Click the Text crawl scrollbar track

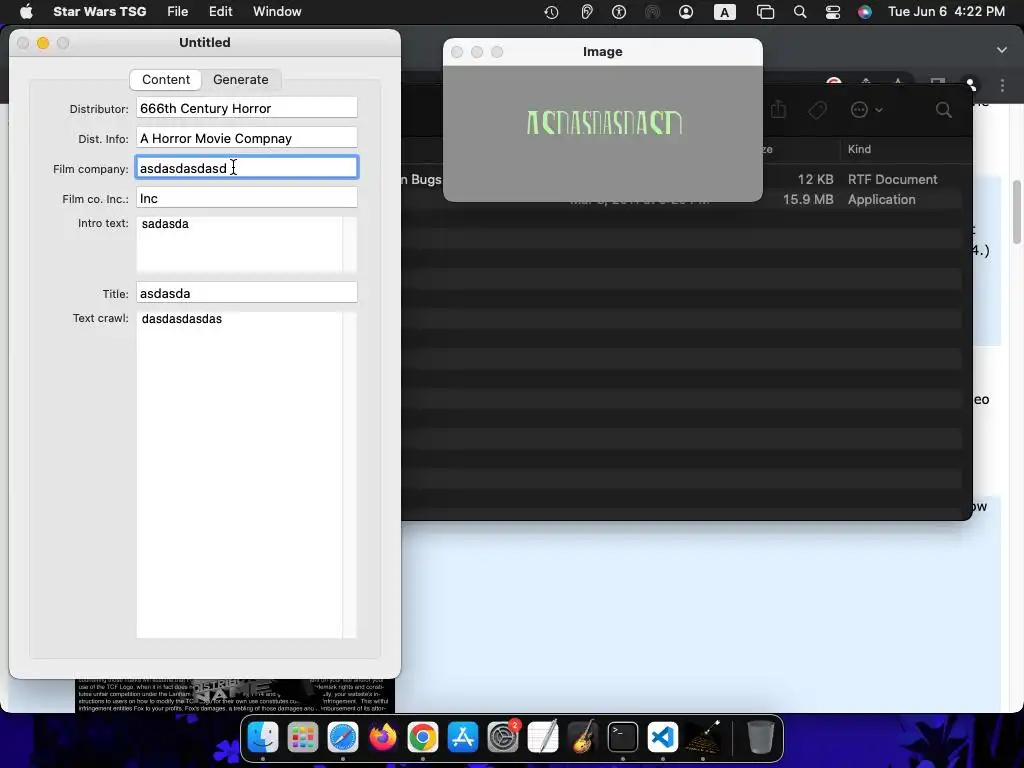click(350, 475)
